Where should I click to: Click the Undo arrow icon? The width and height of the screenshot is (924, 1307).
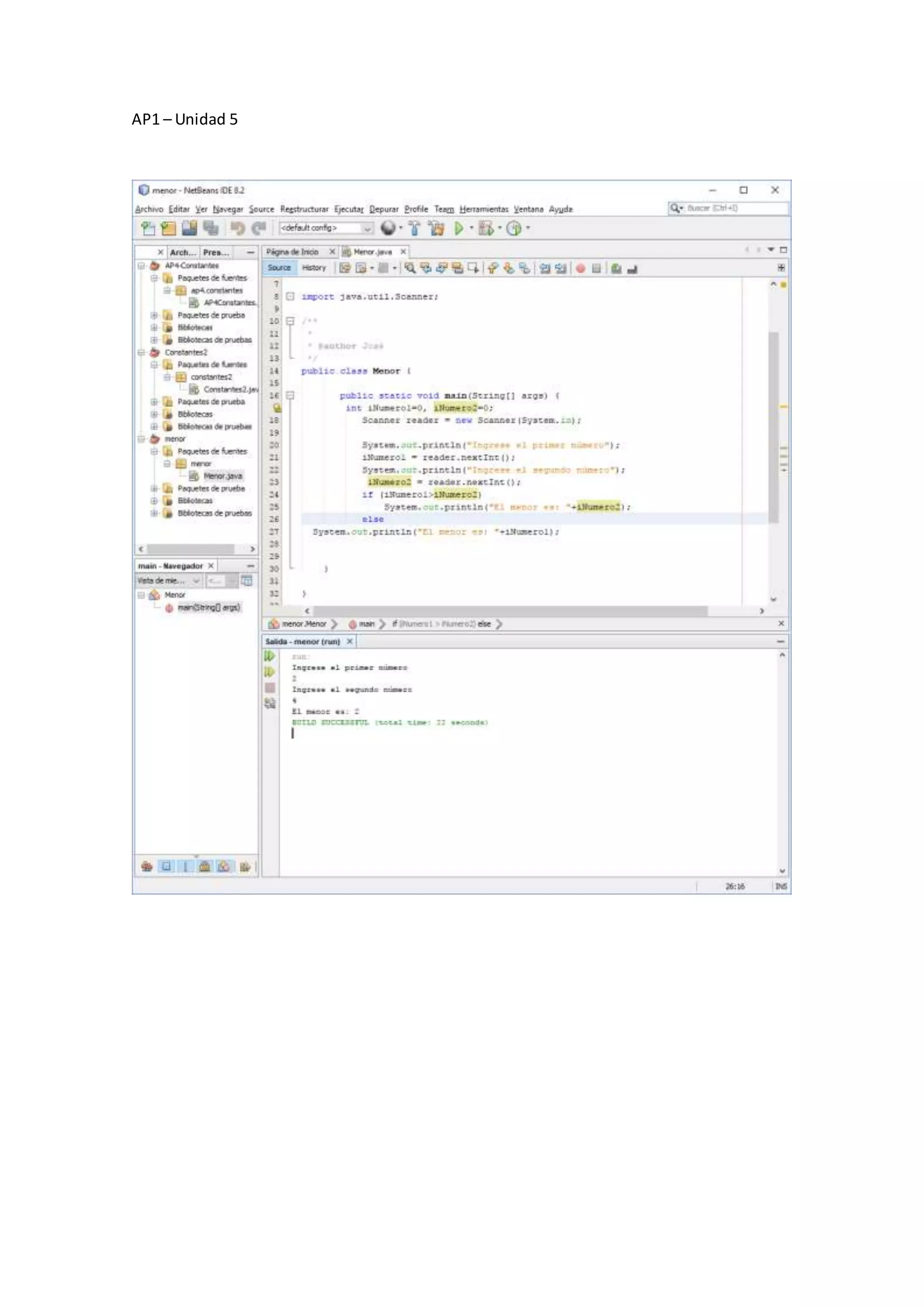[x=237, y=228]
